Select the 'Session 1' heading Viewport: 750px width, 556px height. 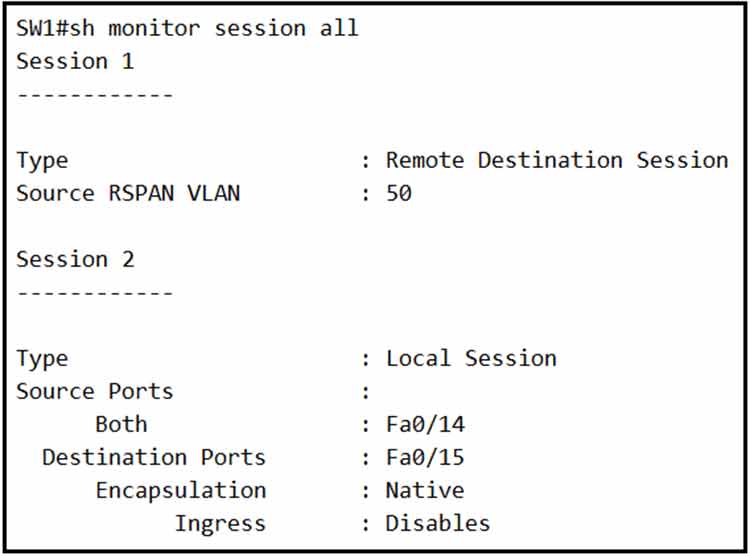[75, 61]
